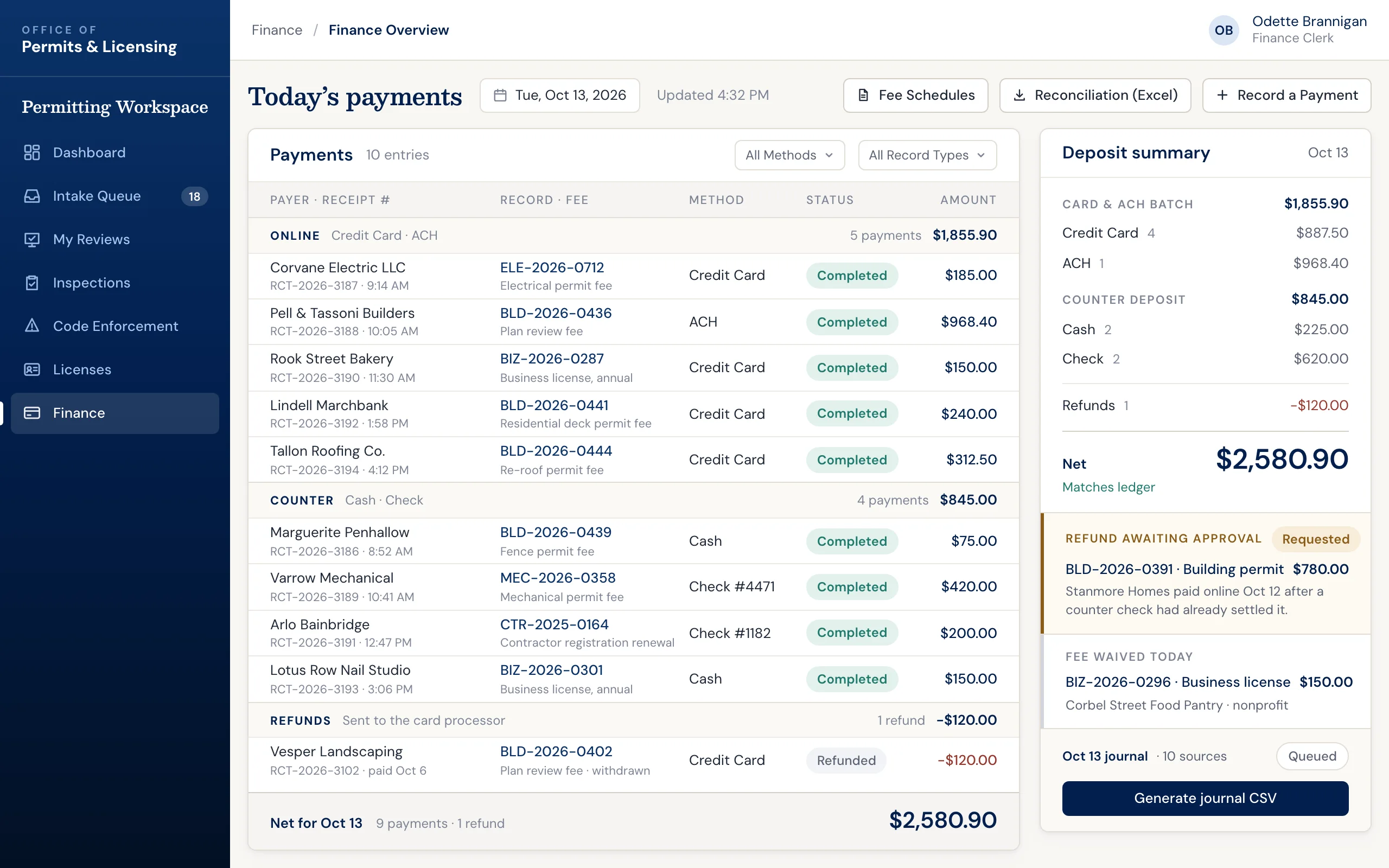Open record BLD-2026-0444
Screen dimensions: 1389x868
pos(556,451)
